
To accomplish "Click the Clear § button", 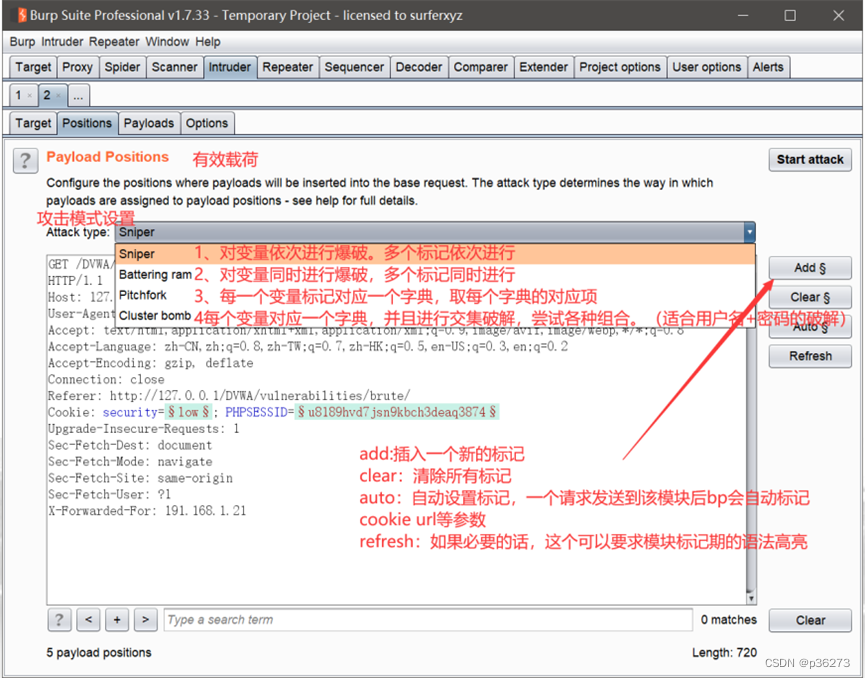I will (x=810, y=297).
